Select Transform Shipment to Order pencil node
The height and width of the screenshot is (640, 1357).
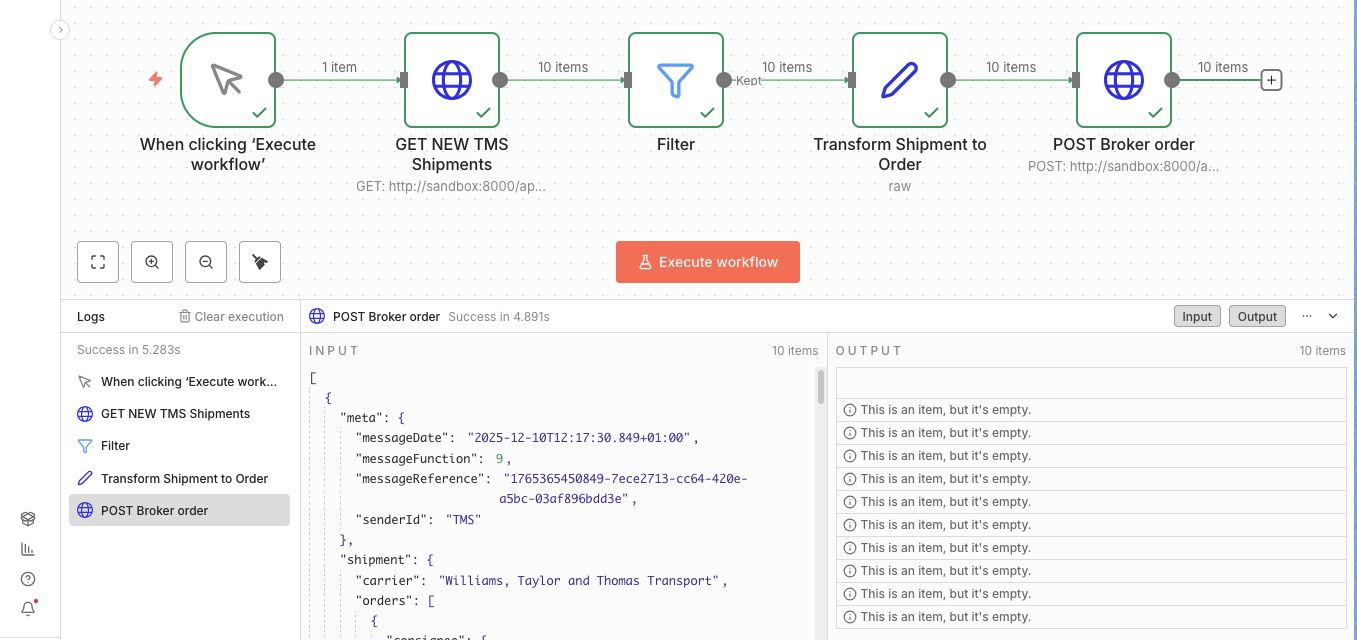pos(899,80)
